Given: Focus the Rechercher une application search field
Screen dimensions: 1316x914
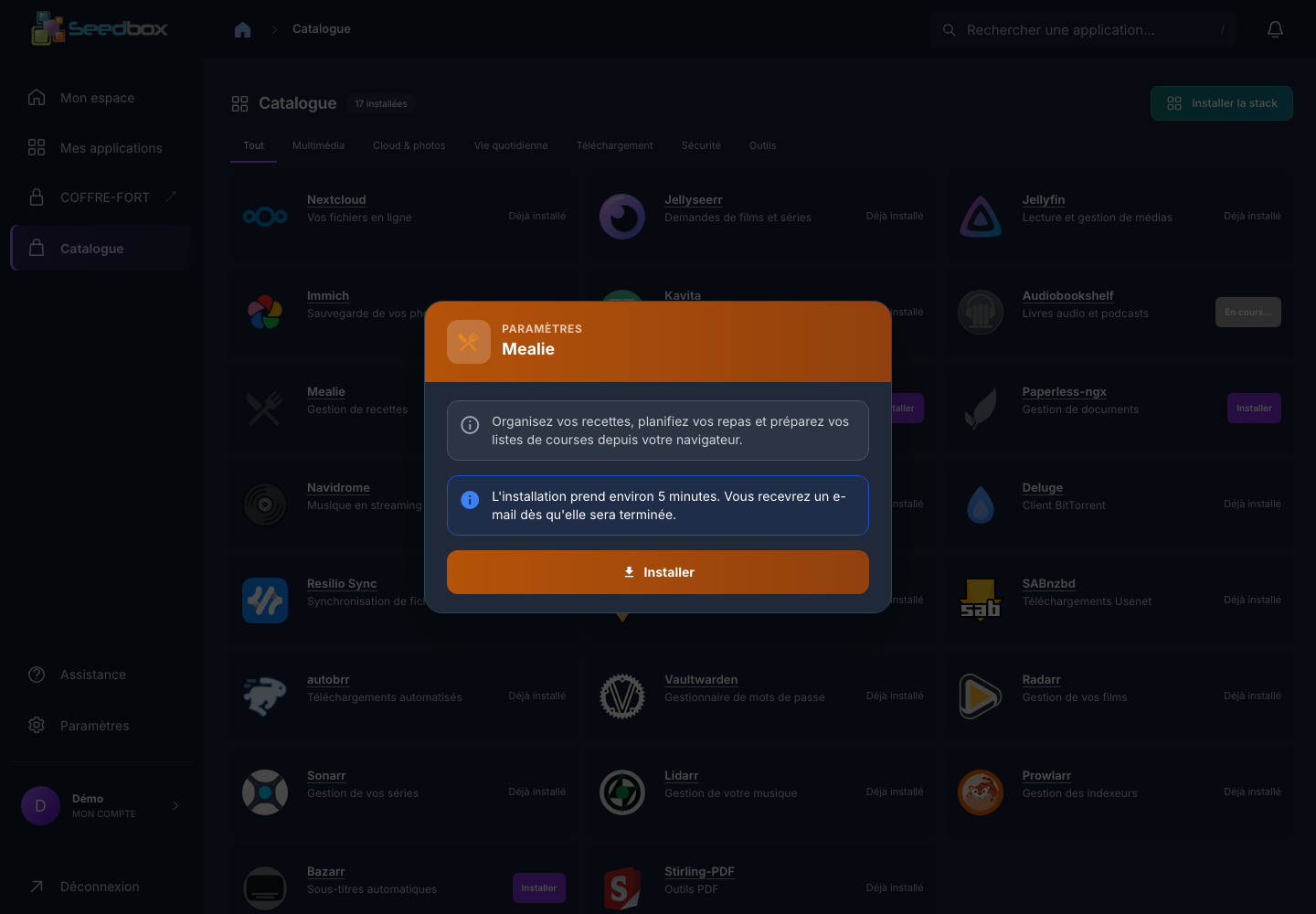Looking at the screenshot, I should [1083, 30].
